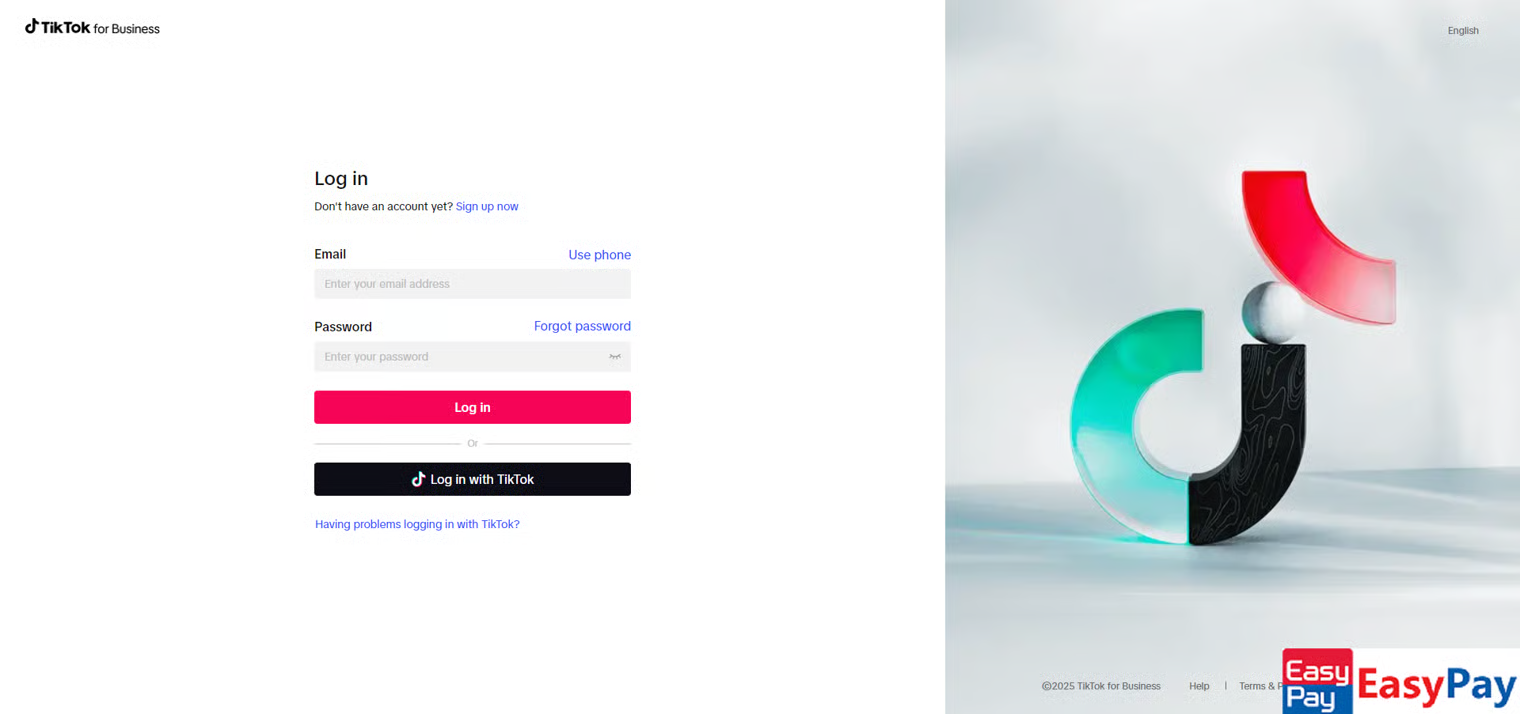Screen dimensions: 1520x714
Task: Open Having problems logging in with TikTok link
Action: pyautogui.click(x=417, y=524)
